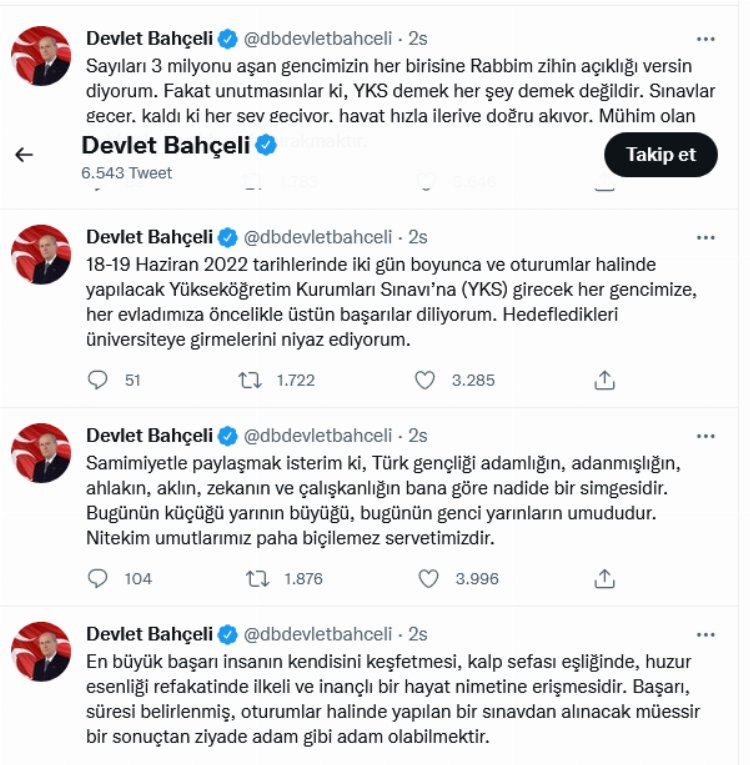Share the 18-19 Haziran 2022 YKS tweet
Image resolution: width=750 pixels, height=765 pixels.
click(x=604, y=380)
